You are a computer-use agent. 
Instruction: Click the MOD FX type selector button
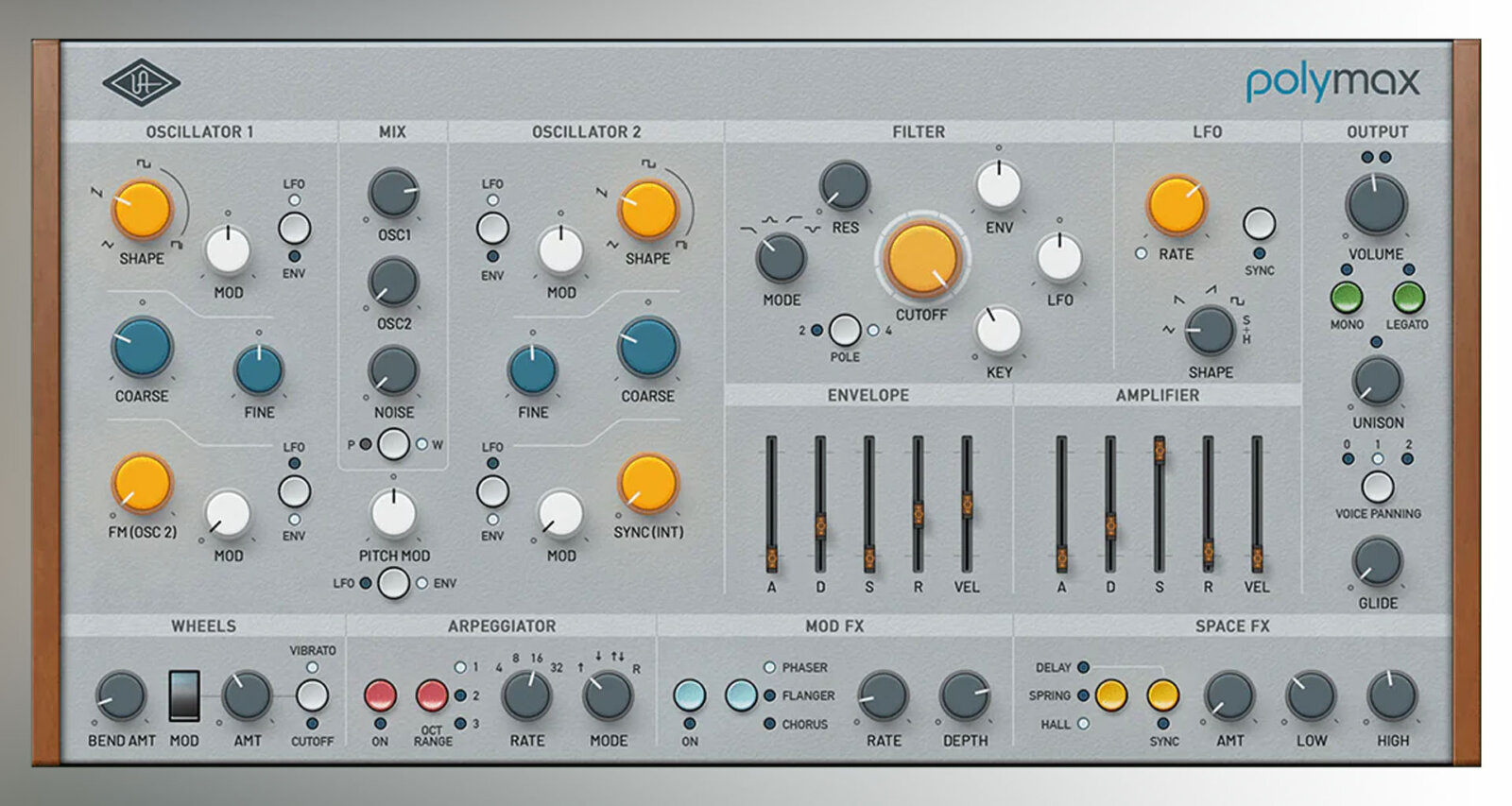tap(741, 696)
